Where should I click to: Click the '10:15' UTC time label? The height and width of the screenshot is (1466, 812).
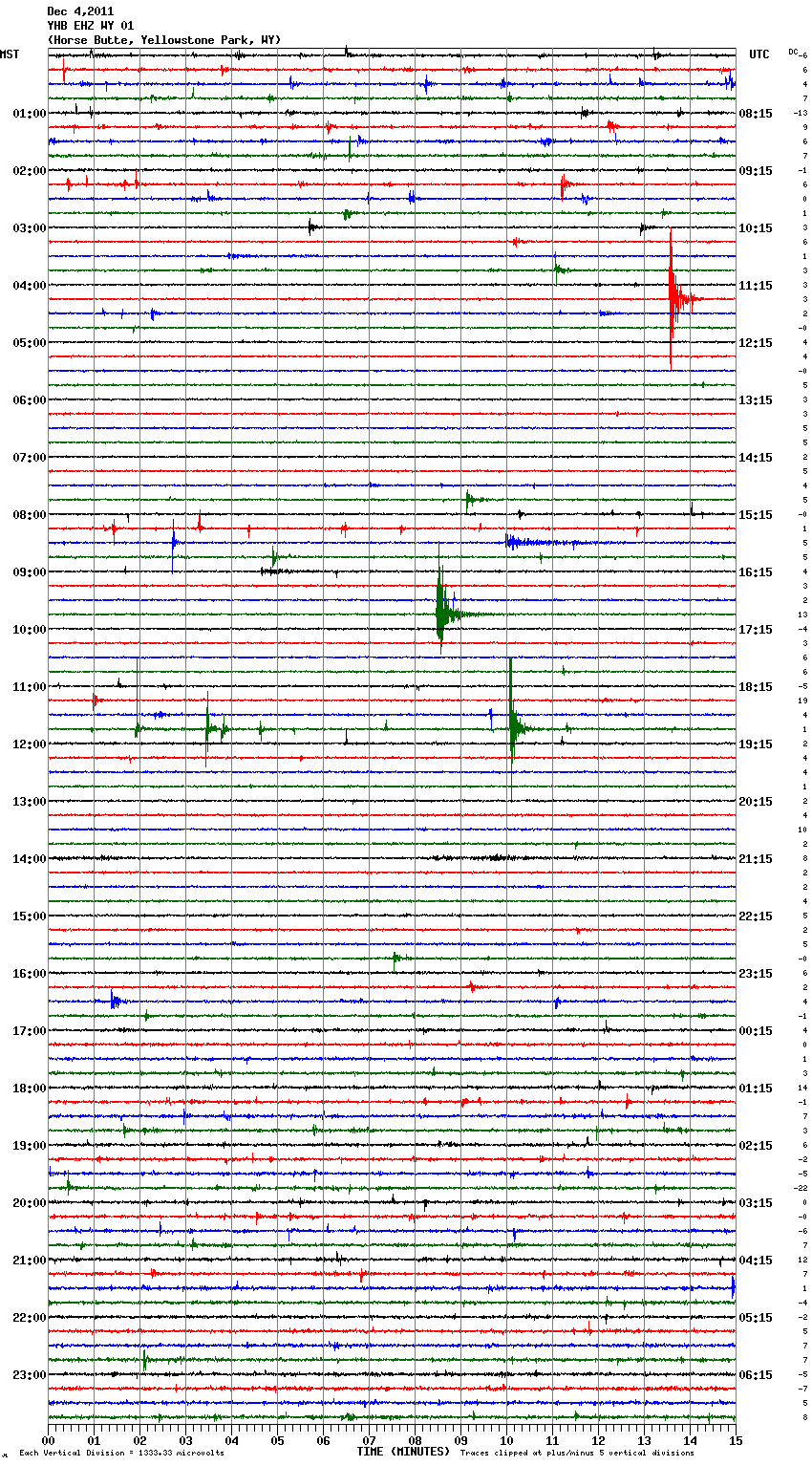tap(756, 228)
